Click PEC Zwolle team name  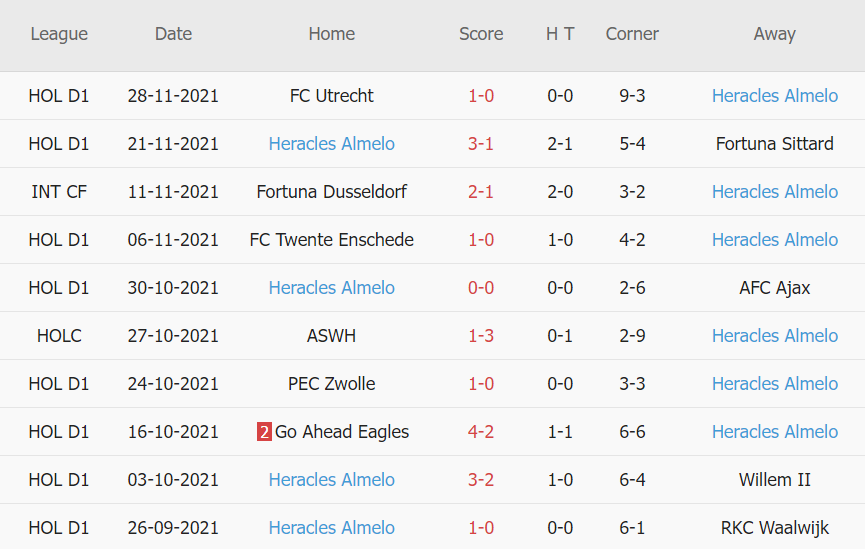tap(332, 384)
